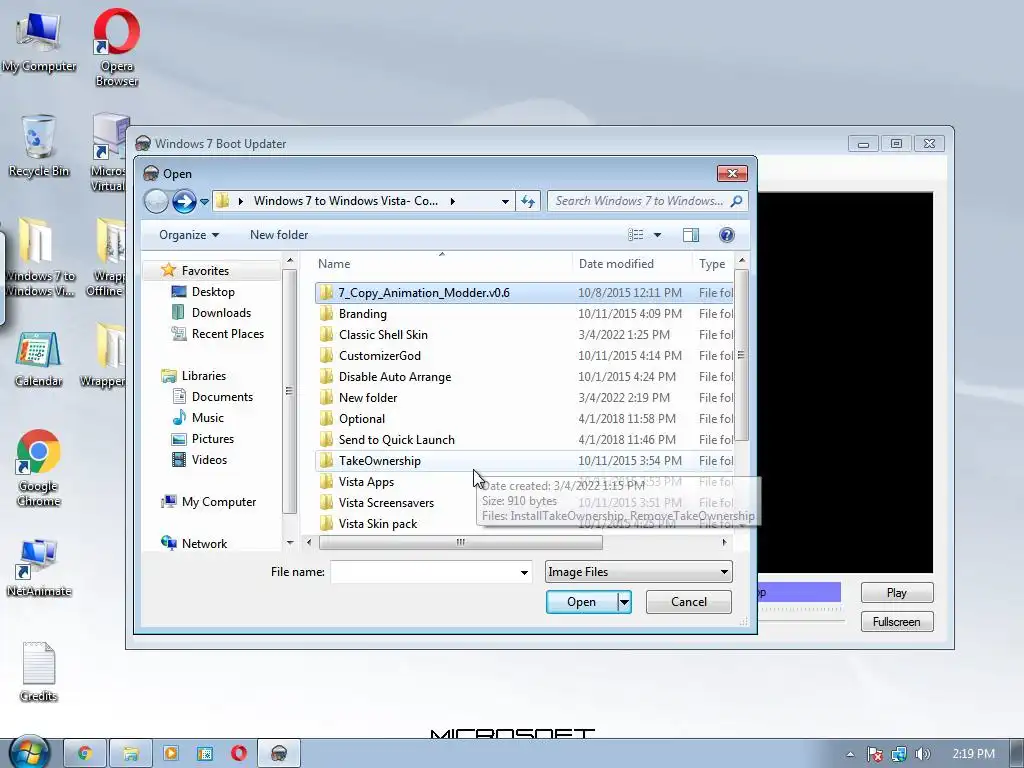
Task: Click Fullscreen in Boot Updater window
Action: click(897, 622)
